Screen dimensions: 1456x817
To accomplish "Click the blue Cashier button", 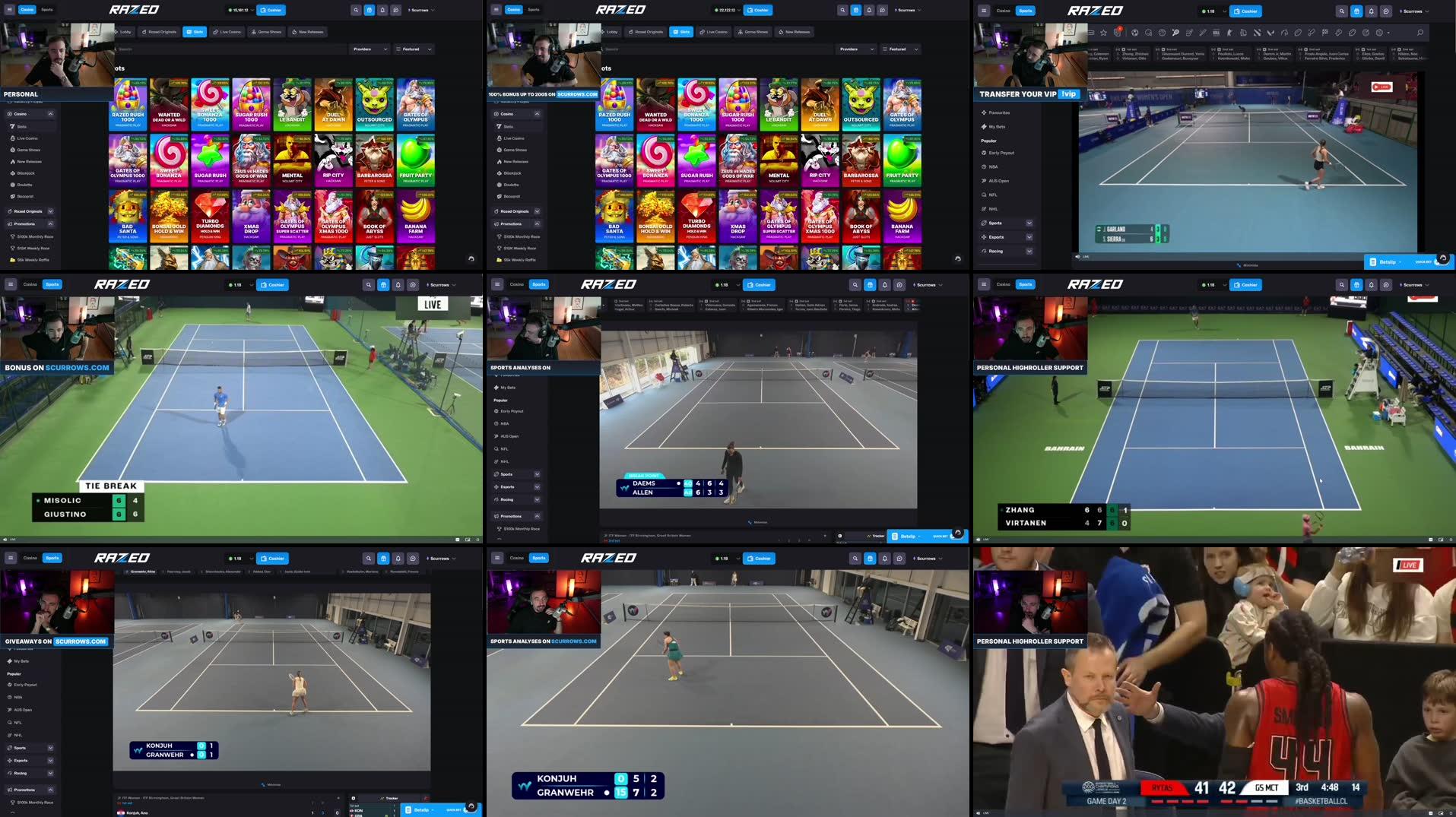I will point(271,10).
